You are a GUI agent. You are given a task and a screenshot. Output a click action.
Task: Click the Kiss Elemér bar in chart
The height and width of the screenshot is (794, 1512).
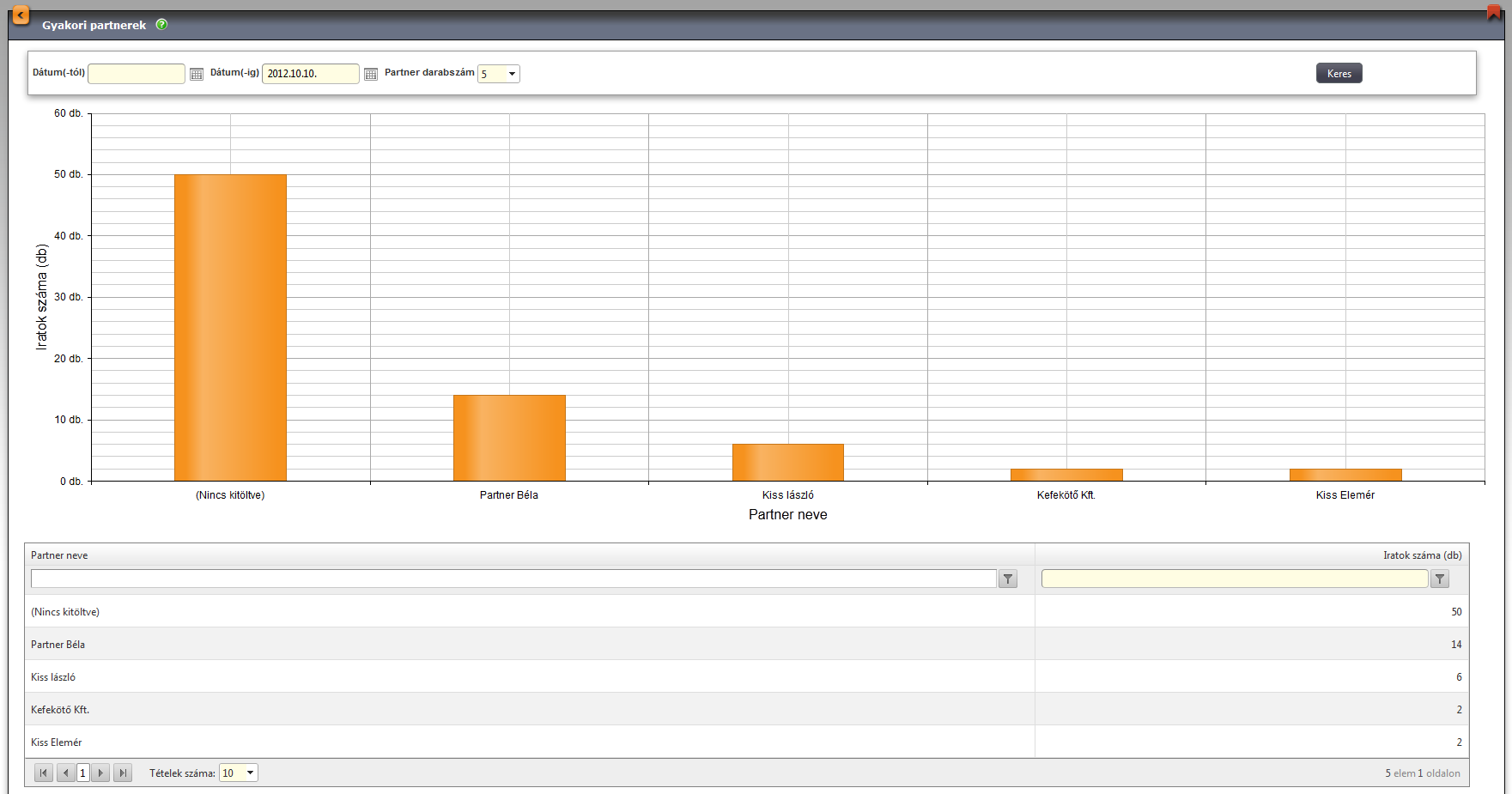point(1345,475)
